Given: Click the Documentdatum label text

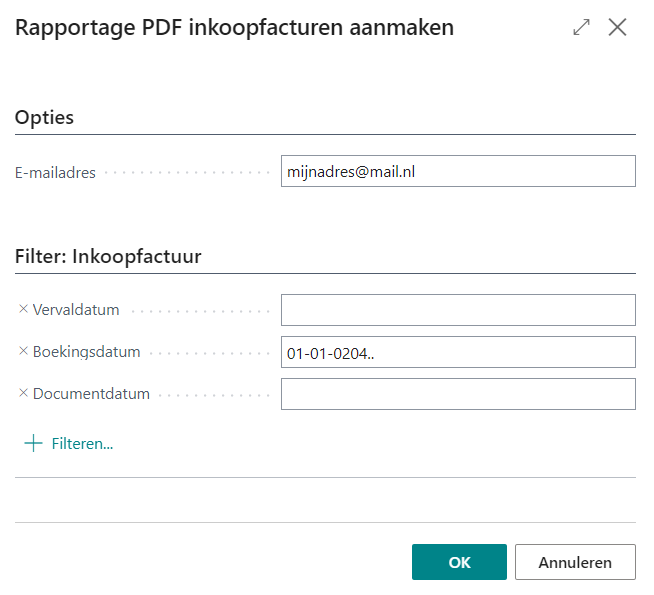Looking at the screenshot, I should tap(91, 394).
